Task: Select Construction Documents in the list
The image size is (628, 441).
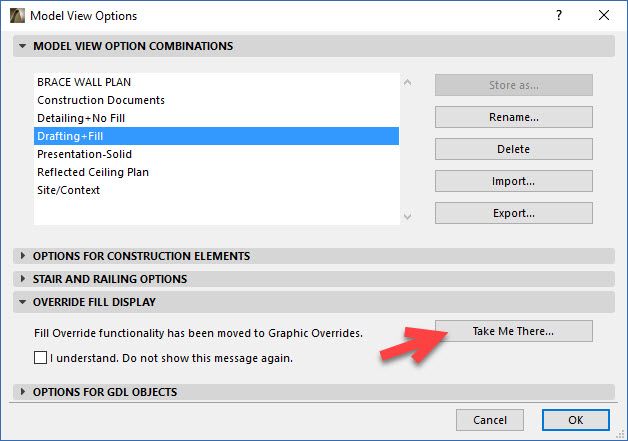Action: (101, 100)
